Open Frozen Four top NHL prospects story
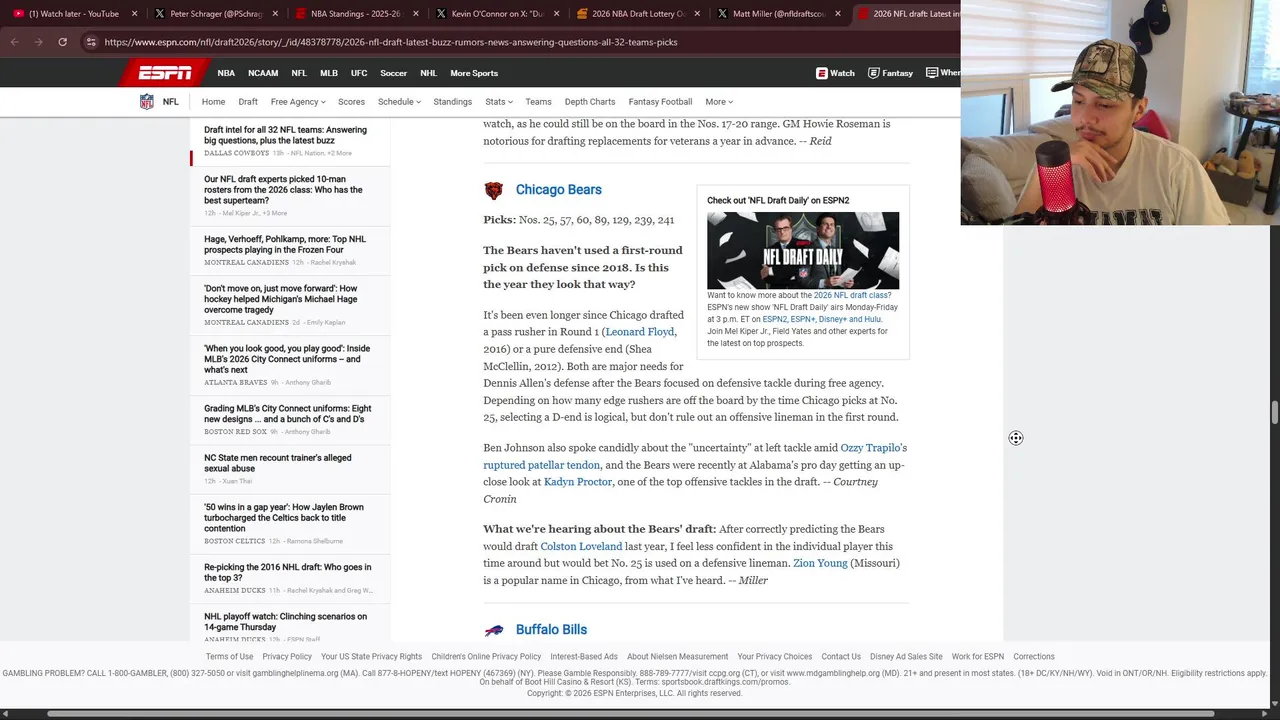1280x720 pixels. pos(285,244)
